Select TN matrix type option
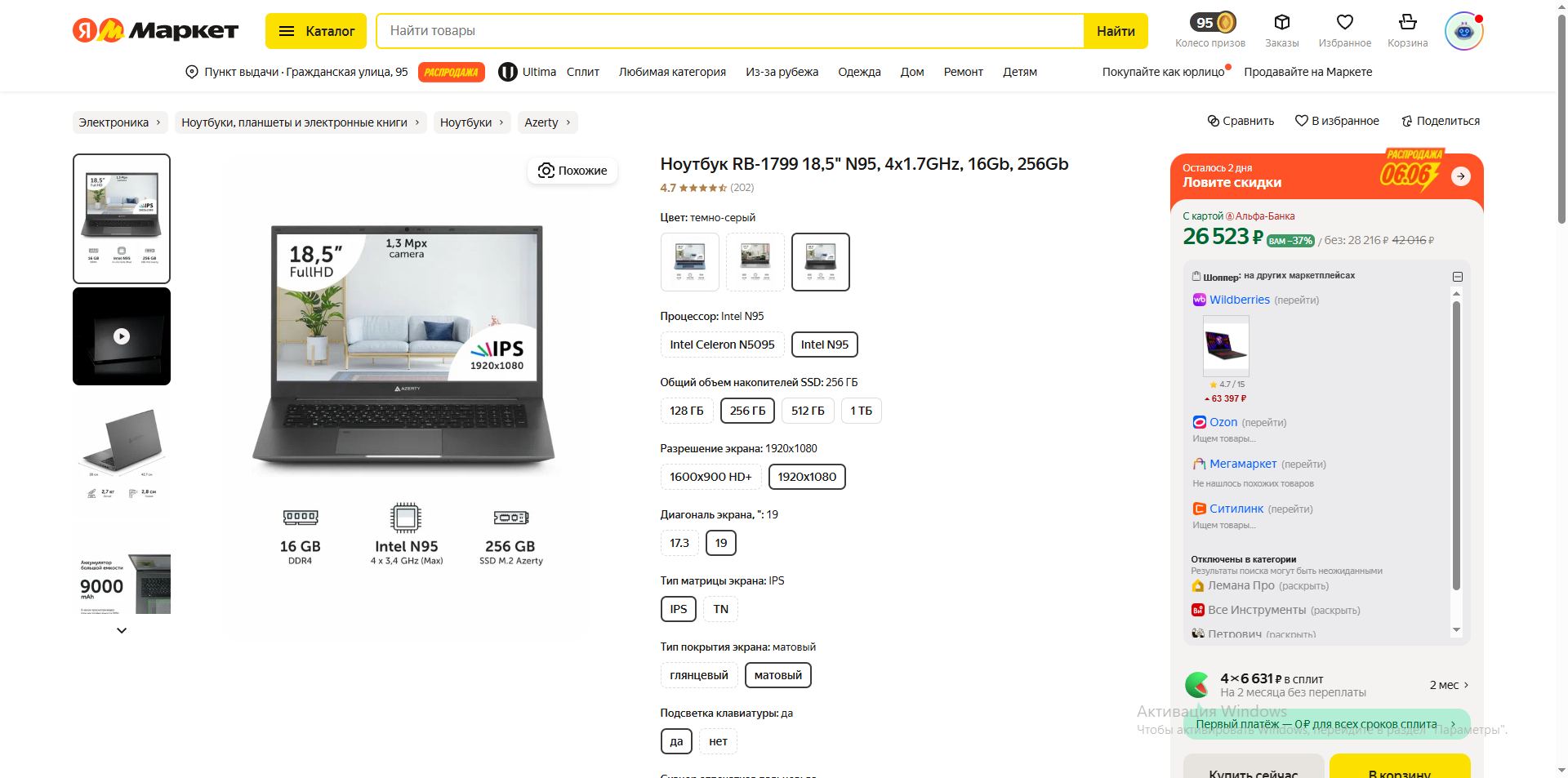1568x778 pixels. [720, 609]
